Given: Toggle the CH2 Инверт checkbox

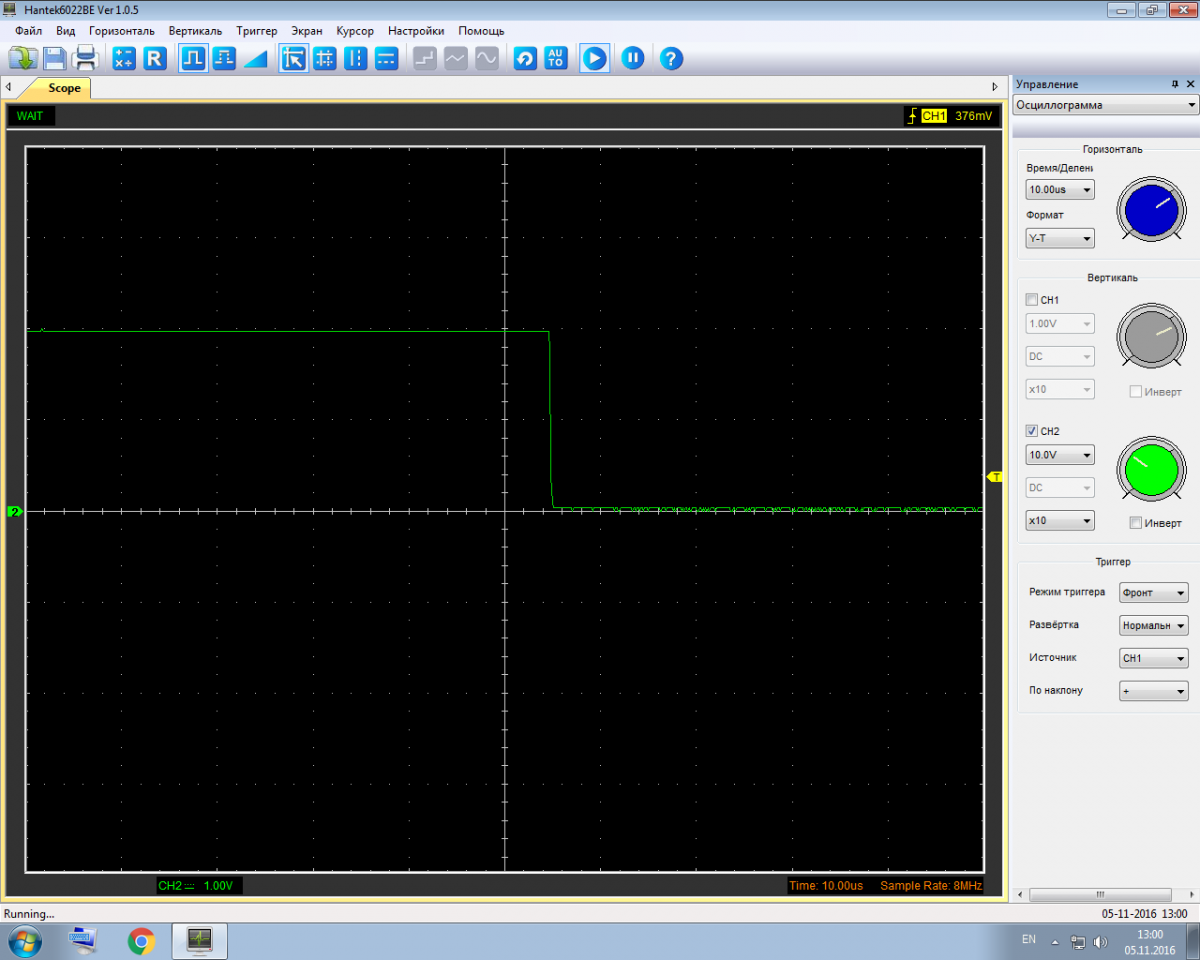Looking at the screenshot, I should (1135, 522).
